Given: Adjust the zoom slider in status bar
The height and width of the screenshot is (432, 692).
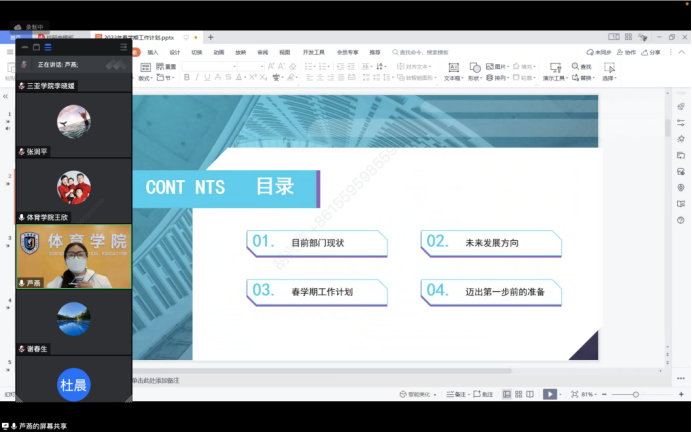Looking at the screenshot, I should [x=636, y=394].
